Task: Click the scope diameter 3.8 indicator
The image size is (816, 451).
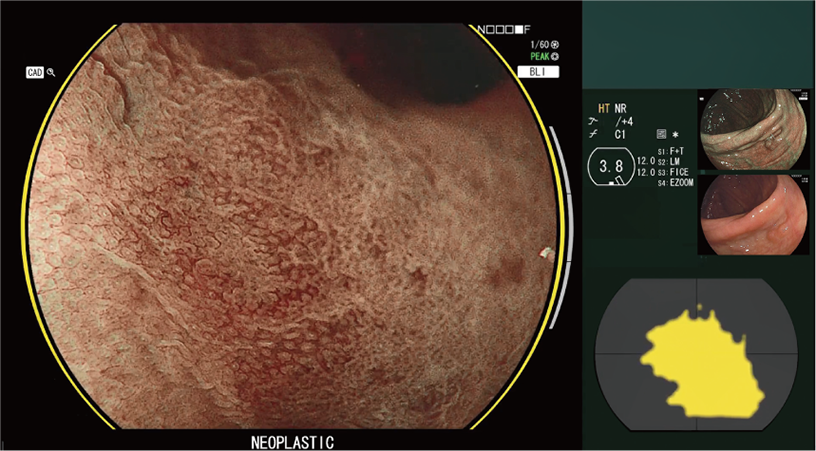Action: click(609, 167)
